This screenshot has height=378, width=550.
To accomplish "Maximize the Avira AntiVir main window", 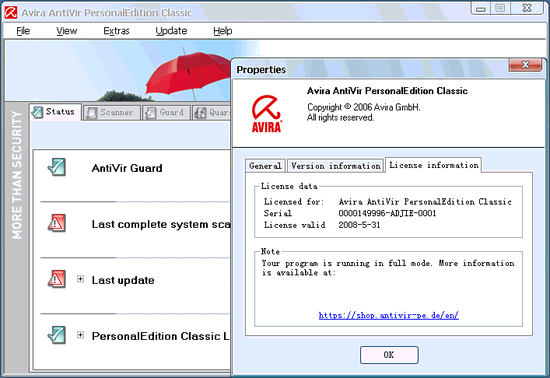I will 500,8.
